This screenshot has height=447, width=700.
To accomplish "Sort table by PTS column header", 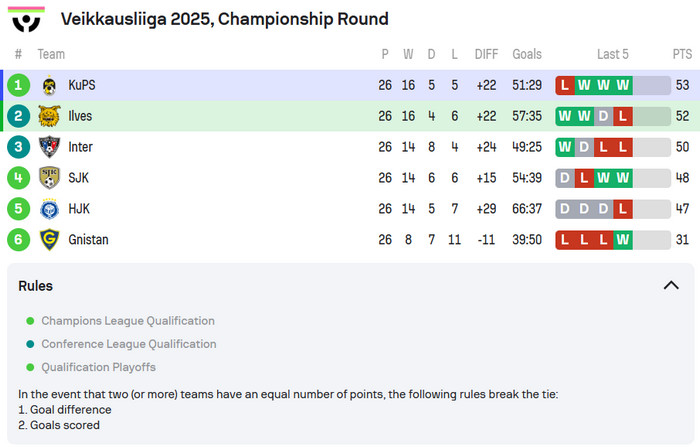I will 682,54.
